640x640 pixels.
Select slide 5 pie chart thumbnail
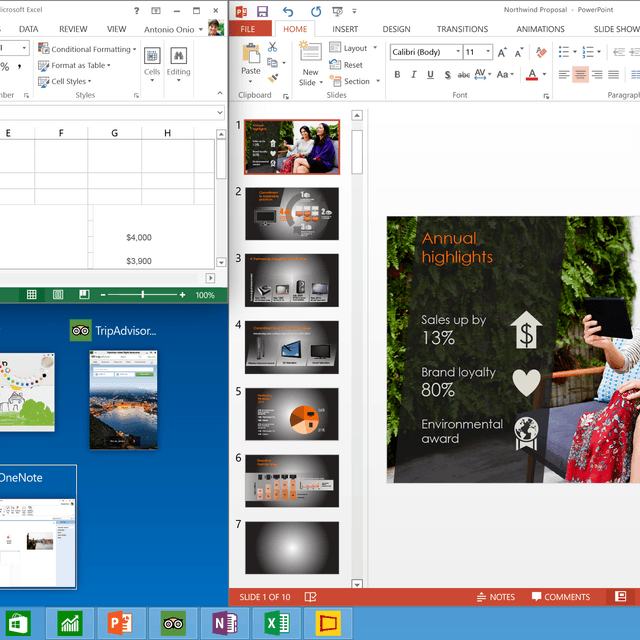292,414
